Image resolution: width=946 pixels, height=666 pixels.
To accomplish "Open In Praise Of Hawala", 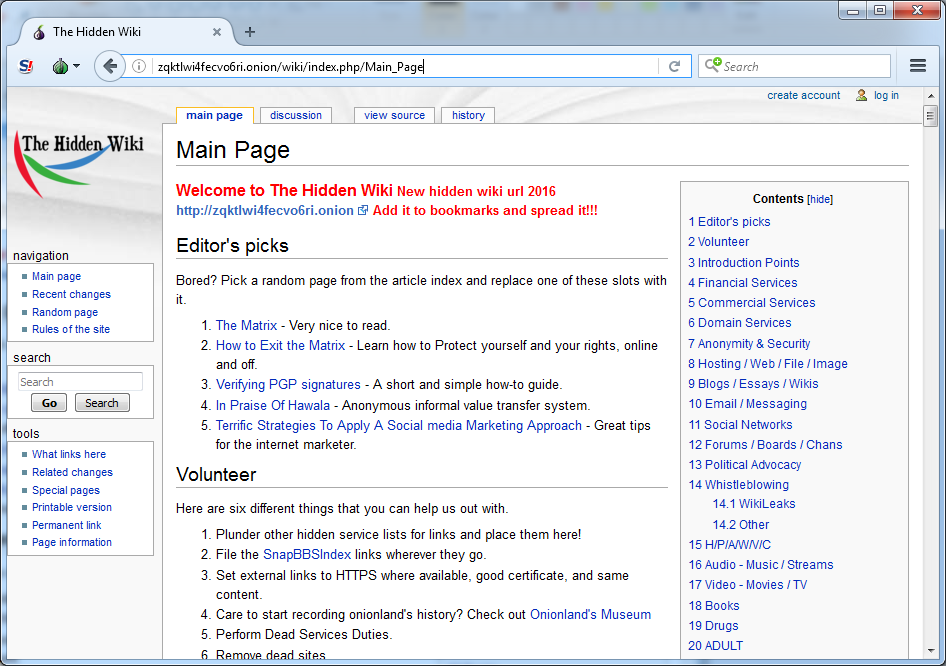I will click(x=273, y=405).
